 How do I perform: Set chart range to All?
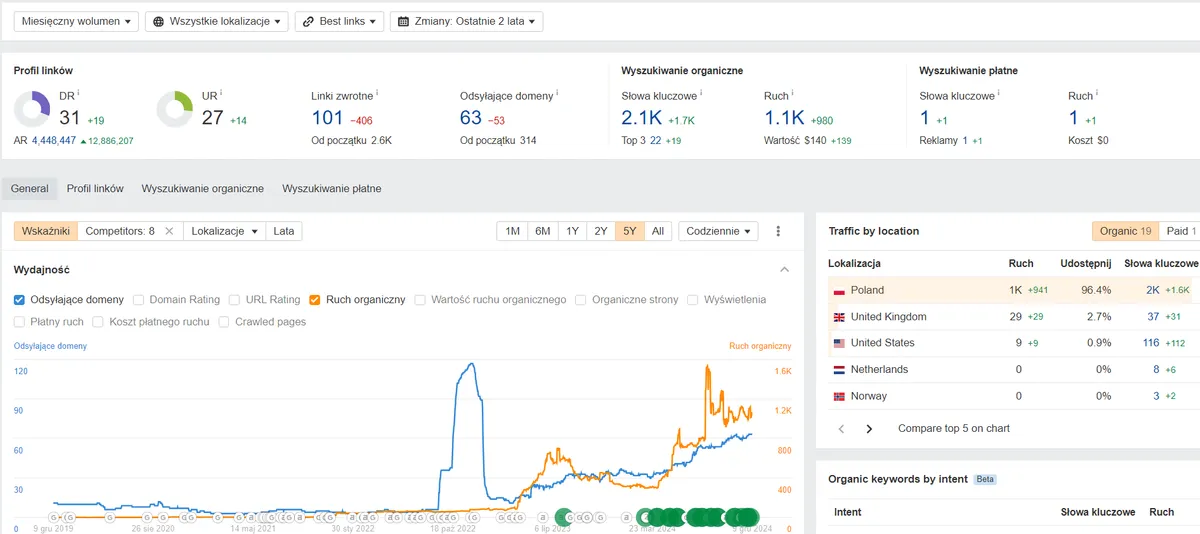657,231
